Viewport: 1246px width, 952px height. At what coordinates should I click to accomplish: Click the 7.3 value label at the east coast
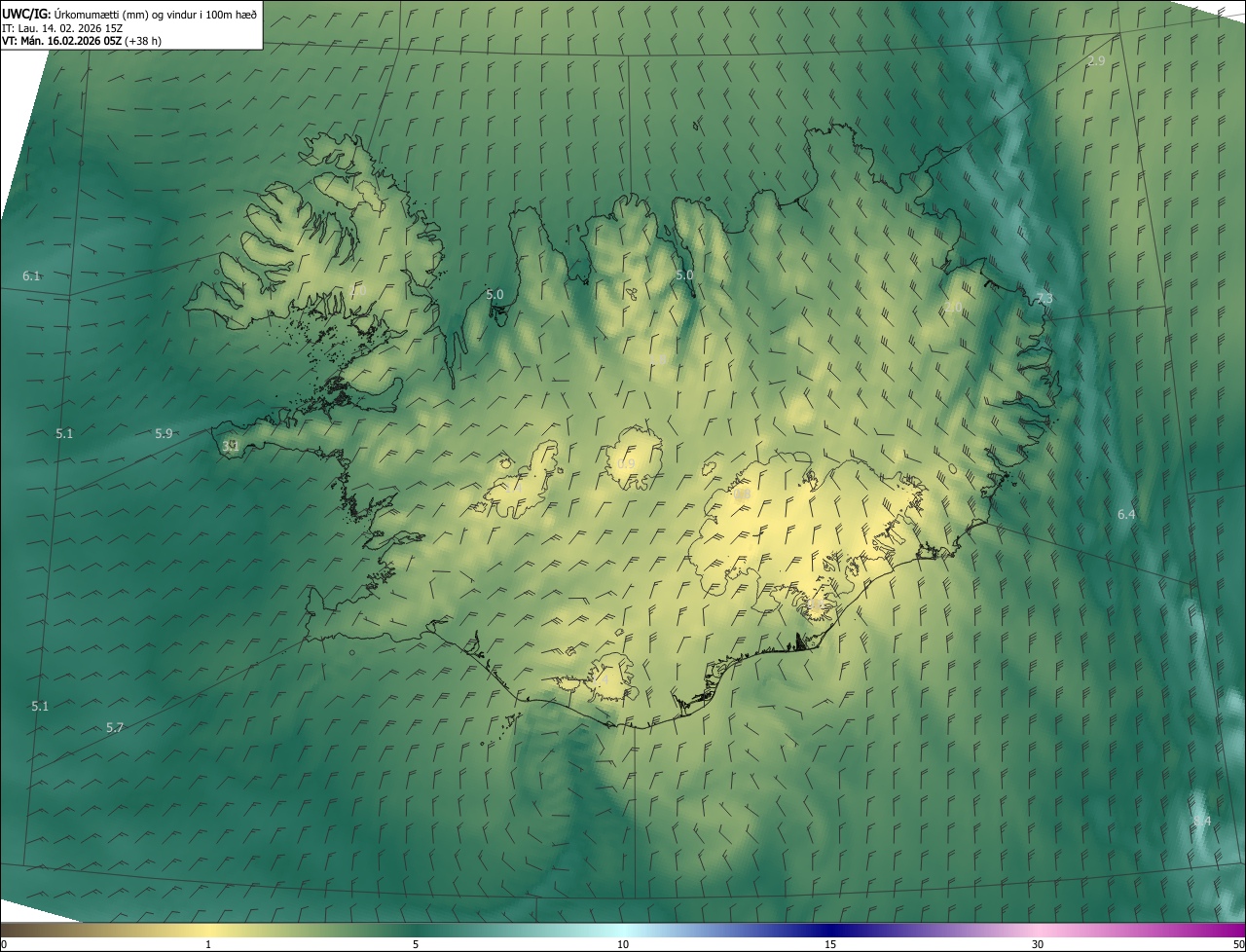1044,299
